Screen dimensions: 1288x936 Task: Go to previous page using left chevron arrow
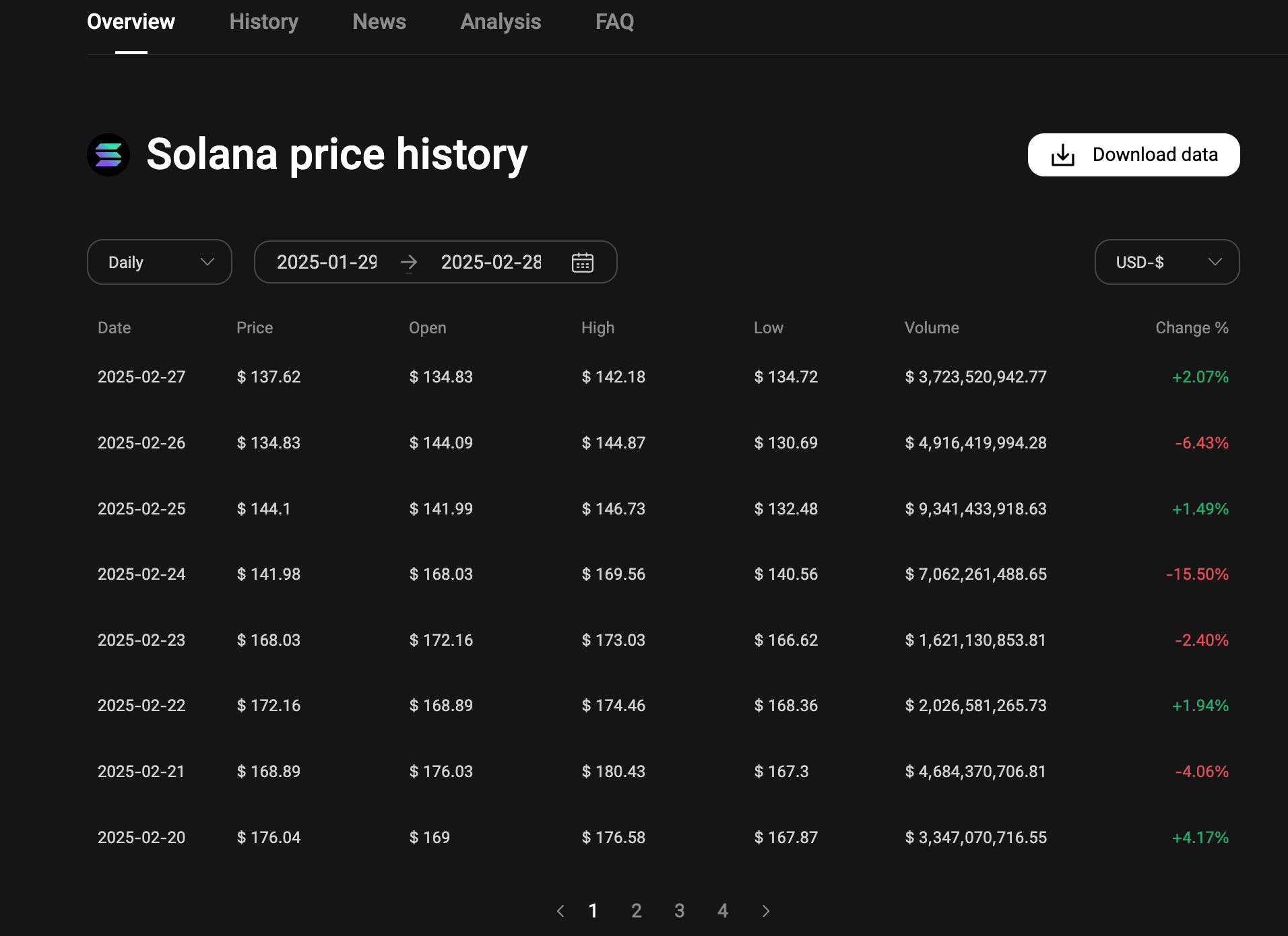(560, 910)
